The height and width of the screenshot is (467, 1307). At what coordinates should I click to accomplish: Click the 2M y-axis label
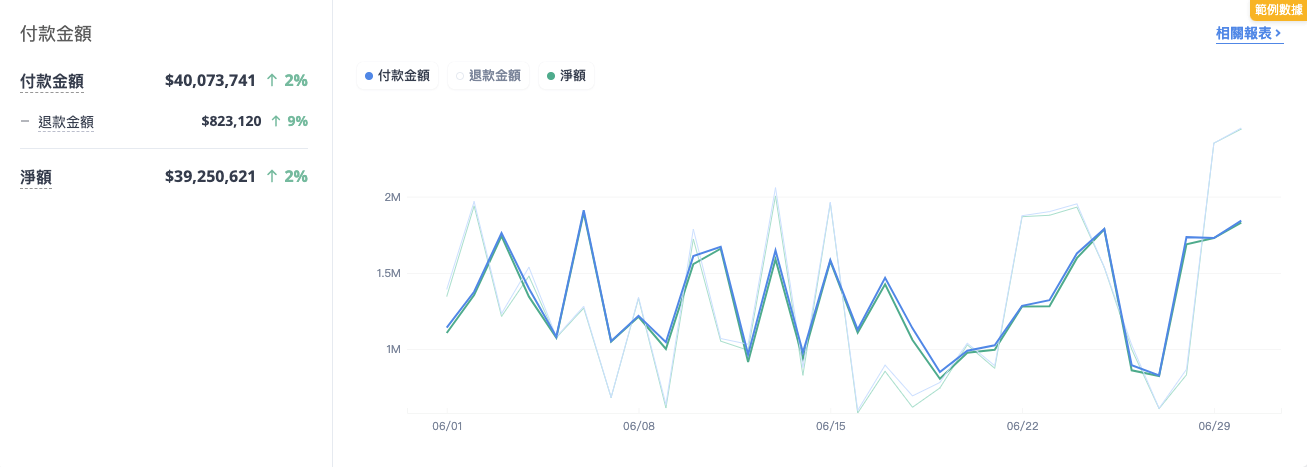point(392,198)
